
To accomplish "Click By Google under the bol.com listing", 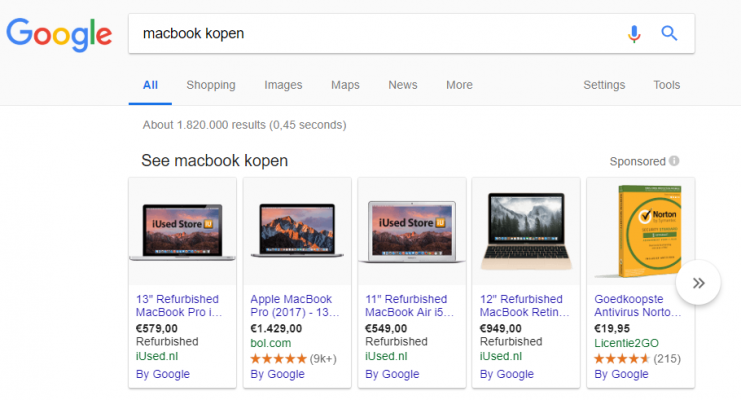I will point(277,374).
